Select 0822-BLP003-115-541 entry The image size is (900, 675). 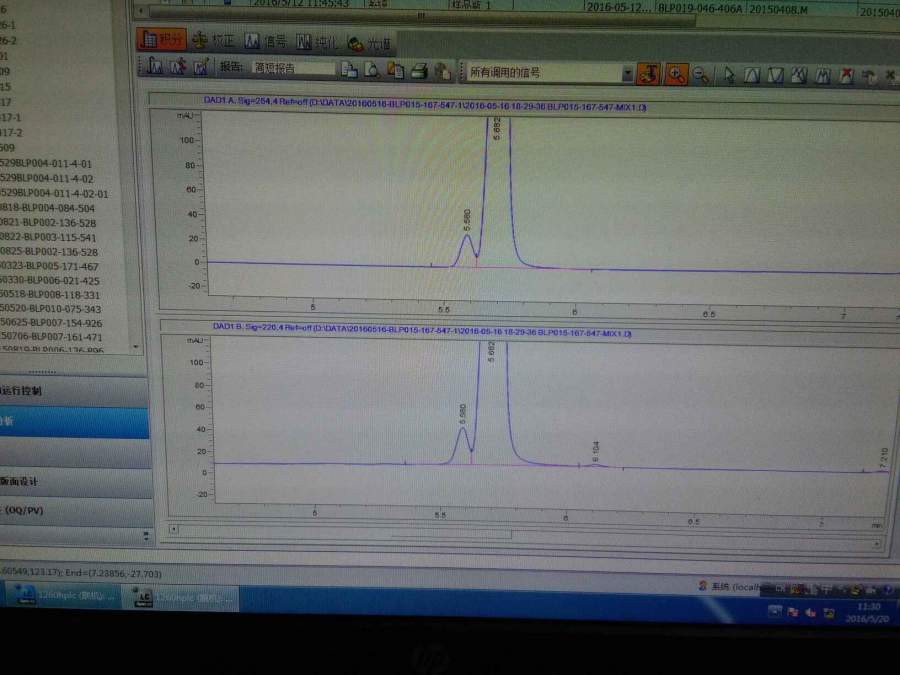(48, 237)
